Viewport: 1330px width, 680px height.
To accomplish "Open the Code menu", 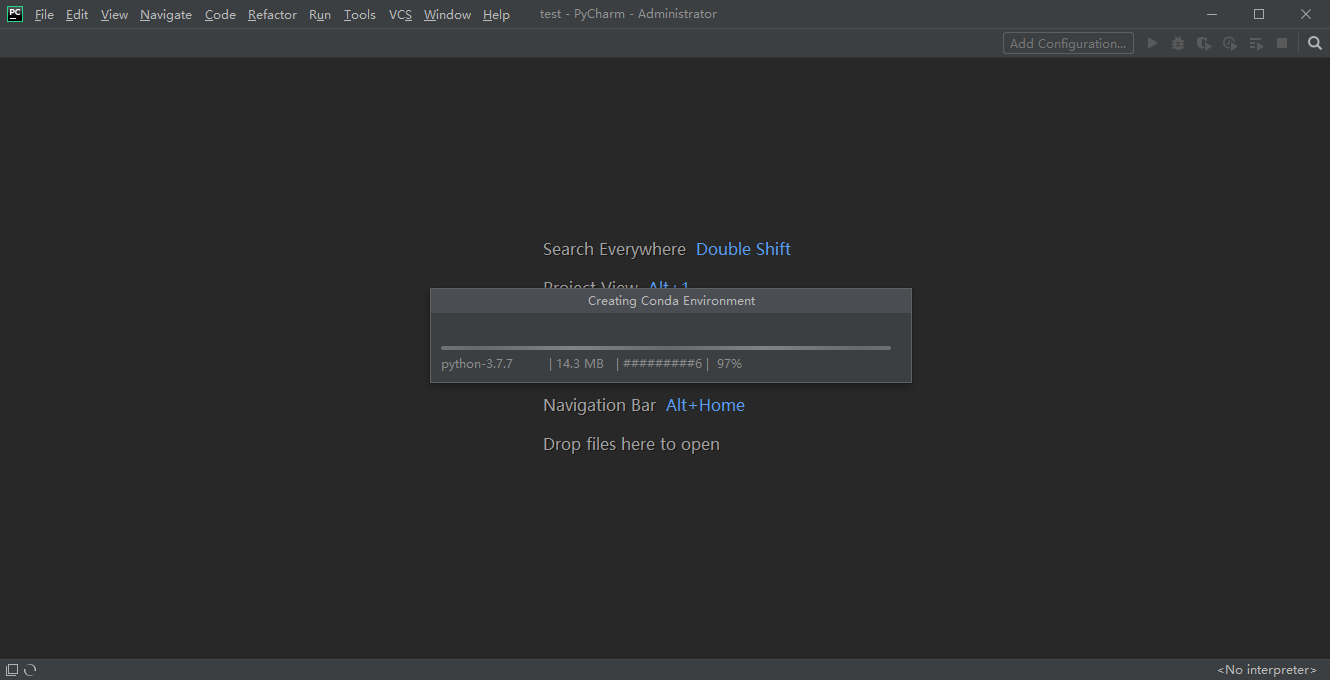I will pos(220,14).
